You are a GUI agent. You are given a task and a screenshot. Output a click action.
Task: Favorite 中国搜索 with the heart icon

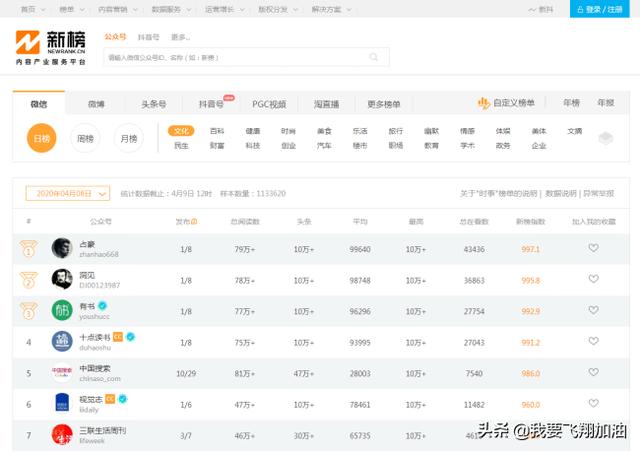[593, 372]
